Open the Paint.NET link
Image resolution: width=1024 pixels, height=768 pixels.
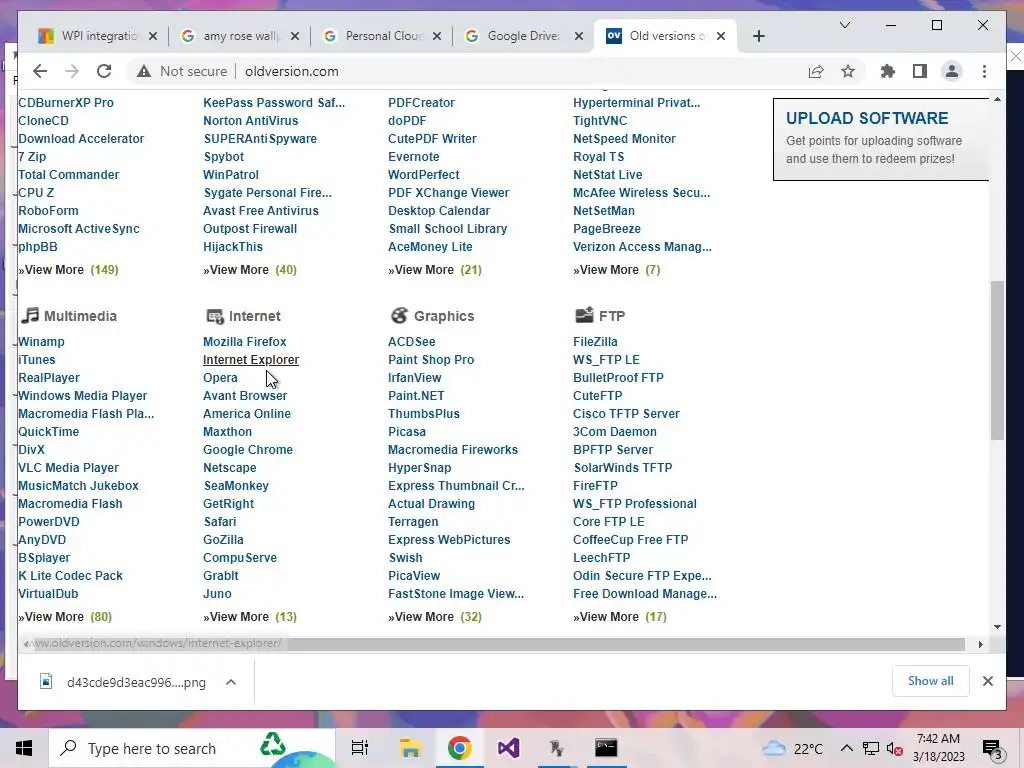coord(416,396)
